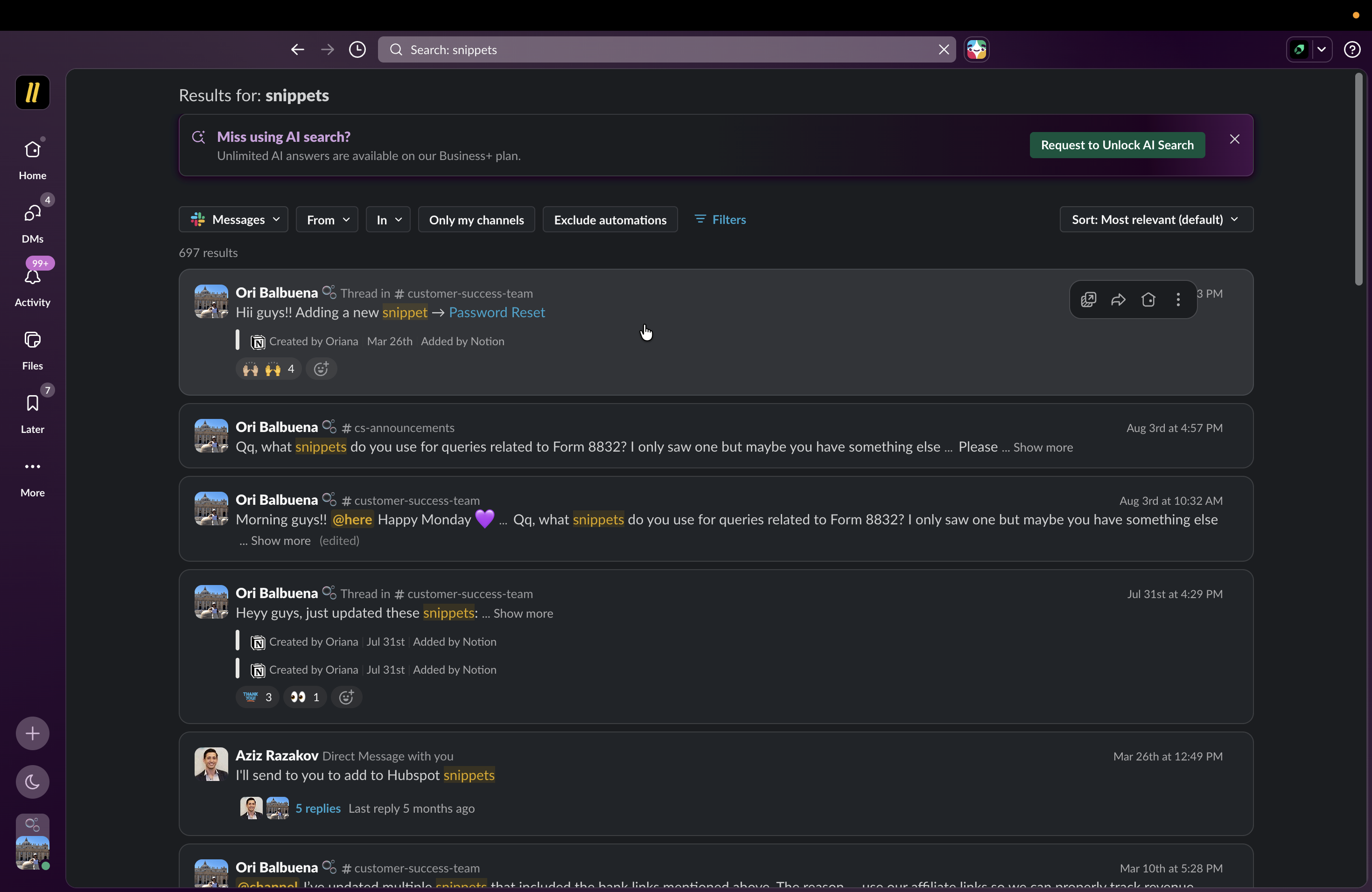
Task: Expand Show more on the 'Morning guys' message
Action: [281, 541]
